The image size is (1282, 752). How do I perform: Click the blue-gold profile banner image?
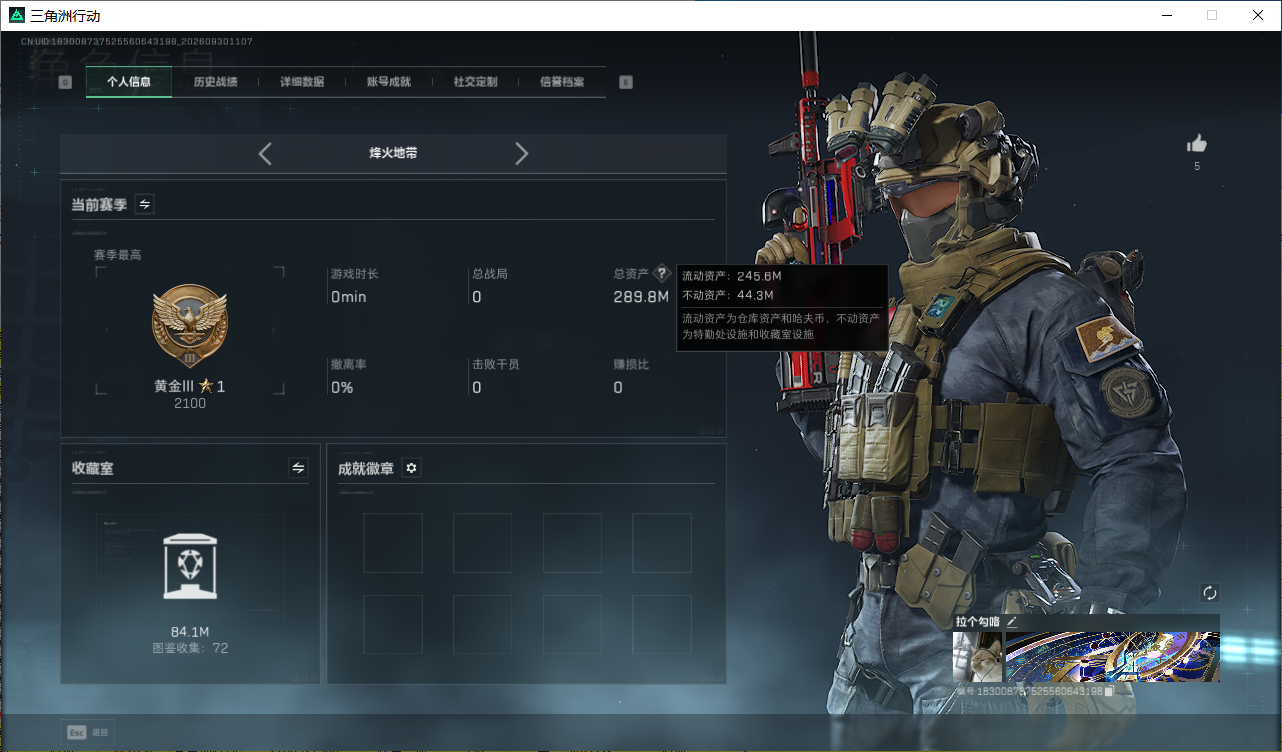(1112, 657)
